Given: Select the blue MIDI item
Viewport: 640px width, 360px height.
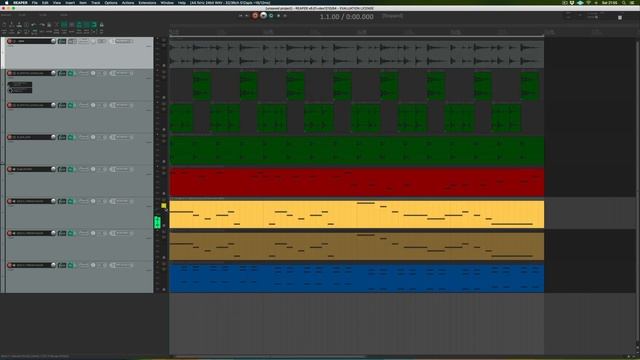Looking at the screenshot, I should pyautogui.click(x=356, y=278).
